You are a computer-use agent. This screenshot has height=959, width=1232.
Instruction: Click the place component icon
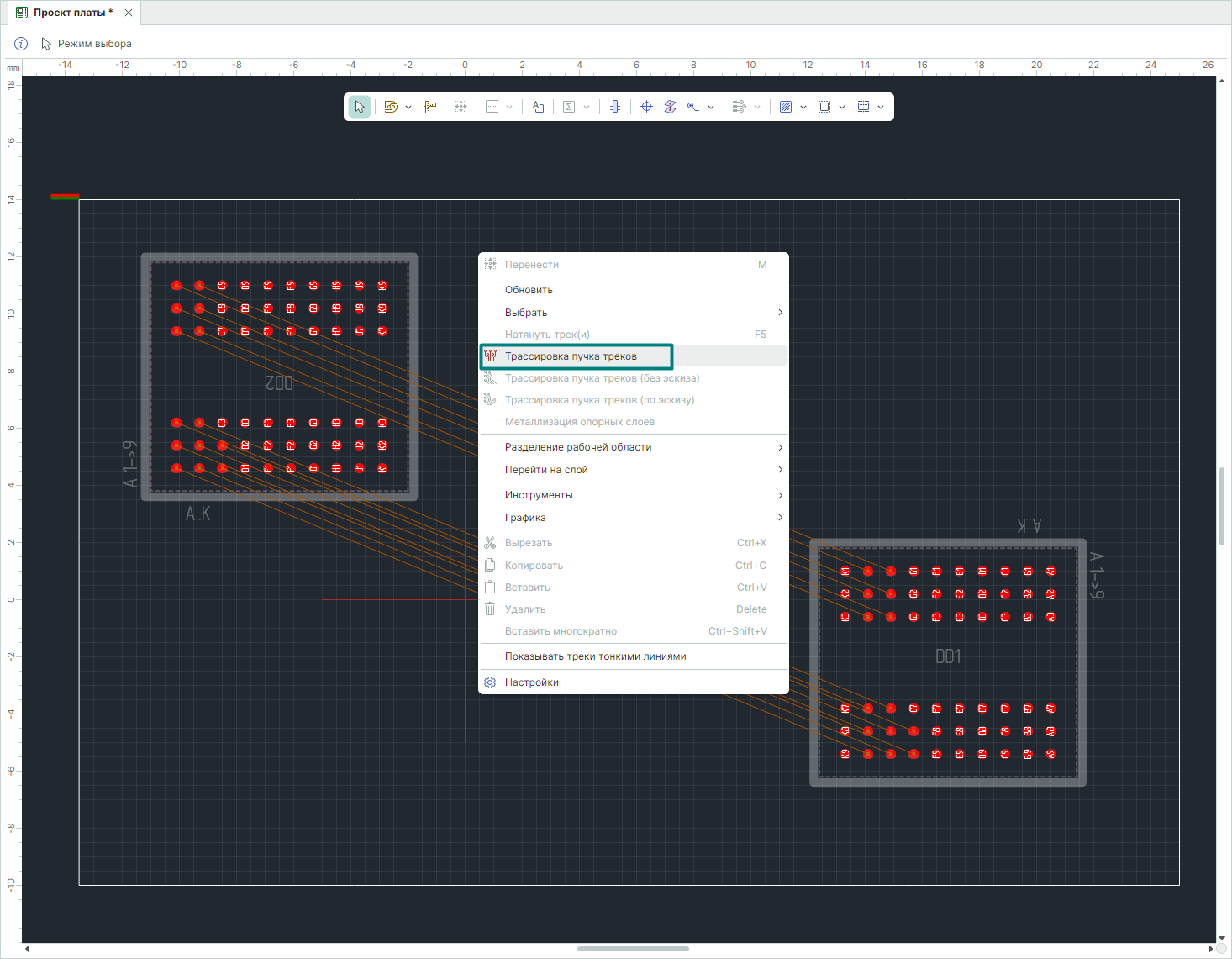click(x=615, y=107)
